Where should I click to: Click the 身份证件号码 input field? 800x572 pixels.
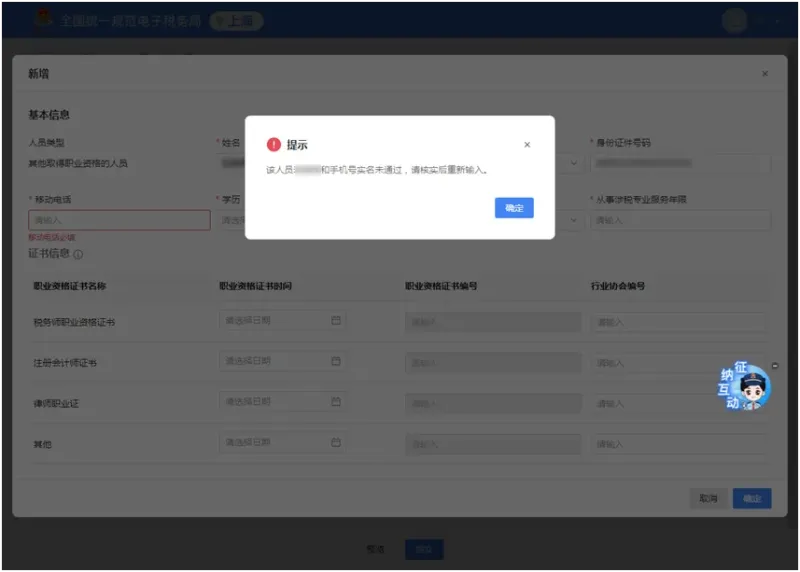pos(680,163)
